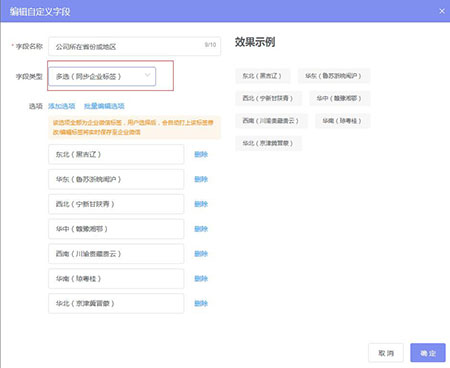The height and width of the screenshot is (368, 450).
Task: Click the 确定 button
Action: [428, 353]
